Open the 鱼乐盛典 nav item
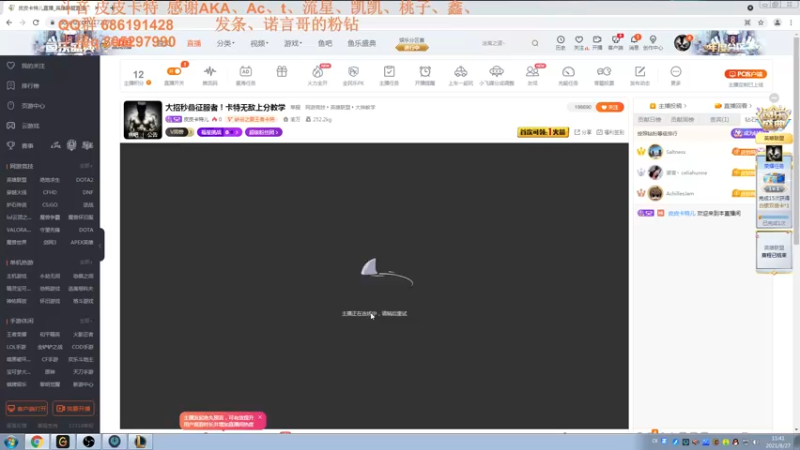800x450 pixels. pyautogui.click(x=362, y=43)
